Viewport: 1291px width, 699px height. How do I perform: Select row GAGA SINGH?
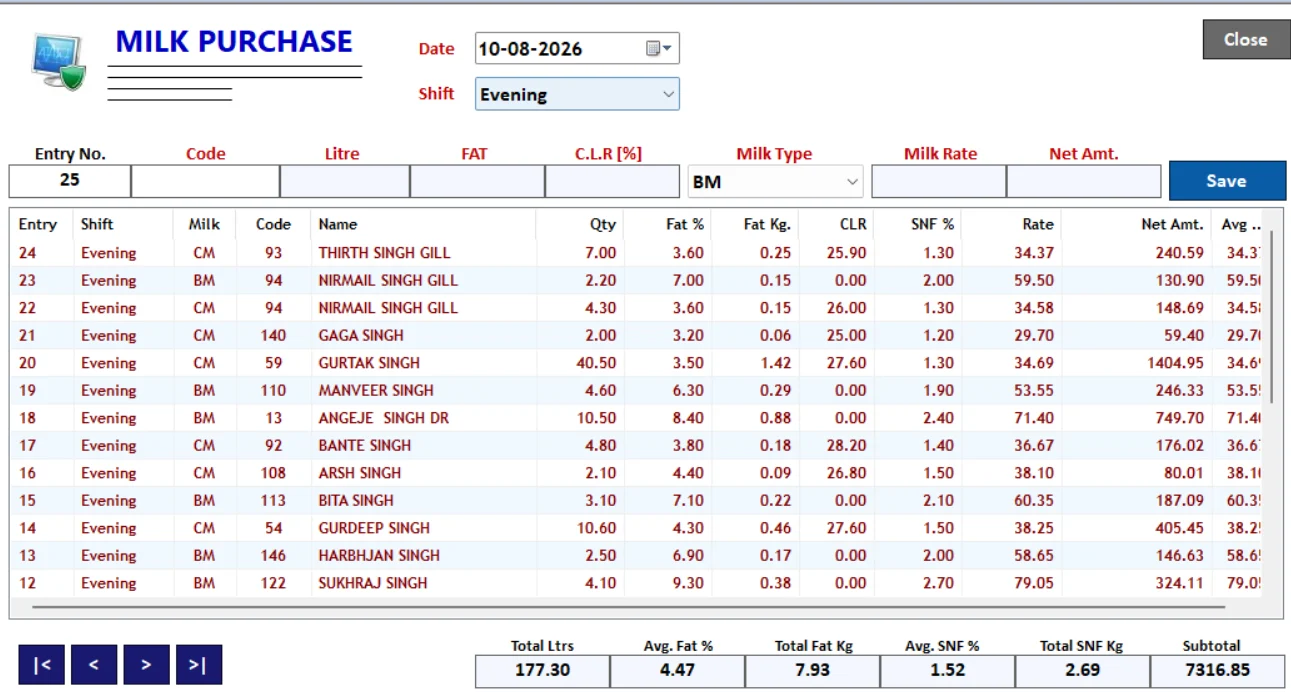click(x=635, y=335)
